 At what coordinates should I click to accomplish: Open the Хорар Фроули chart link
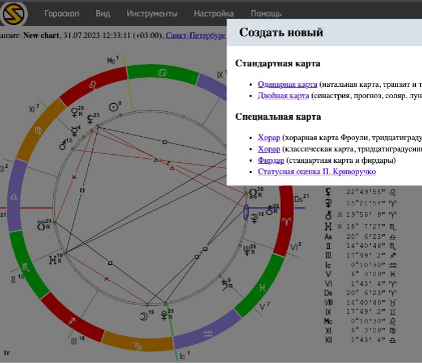(x=269, y=137)
